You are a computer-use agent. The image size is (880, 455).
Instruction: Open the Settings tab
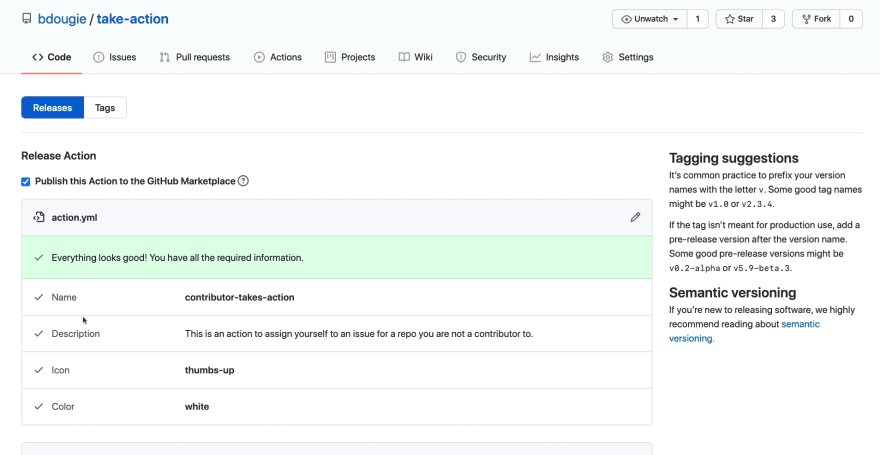pyautogui.click(x=627, y=57)
